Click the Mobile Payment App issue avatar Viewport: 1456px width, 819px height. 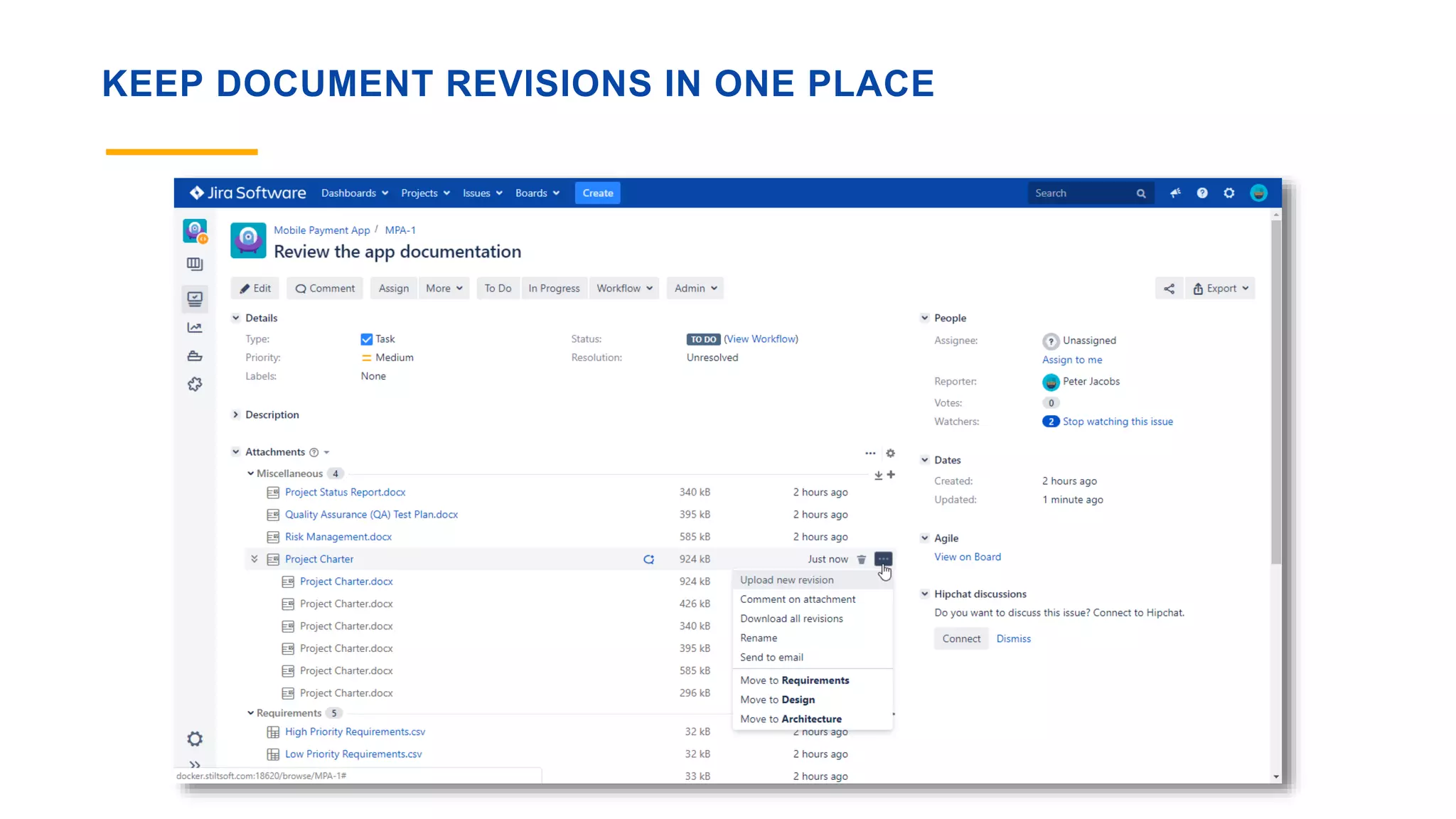[248, 240]
